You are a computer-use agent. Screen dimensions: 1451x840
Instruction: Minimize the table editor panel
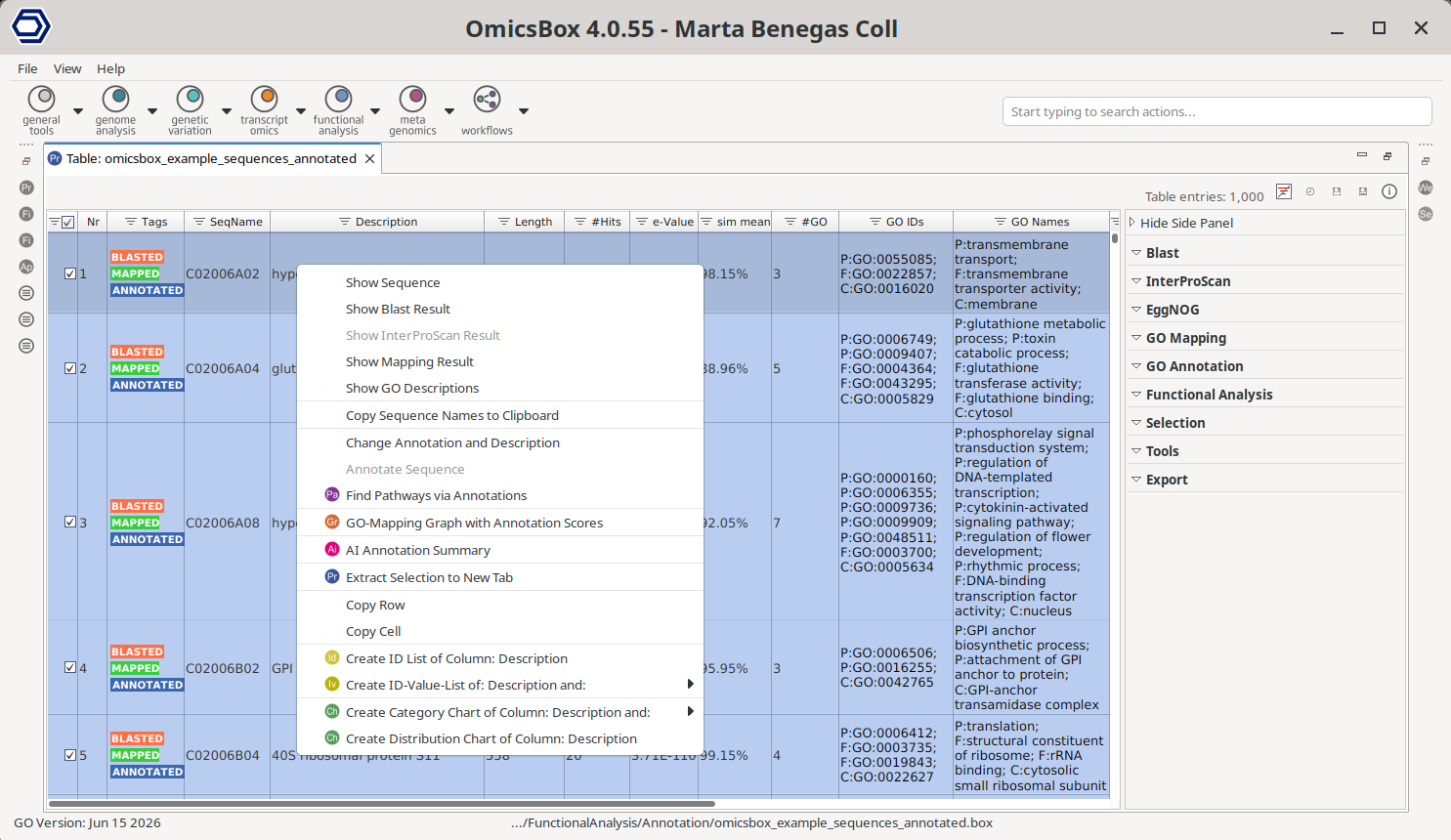tap(1361, 155)
